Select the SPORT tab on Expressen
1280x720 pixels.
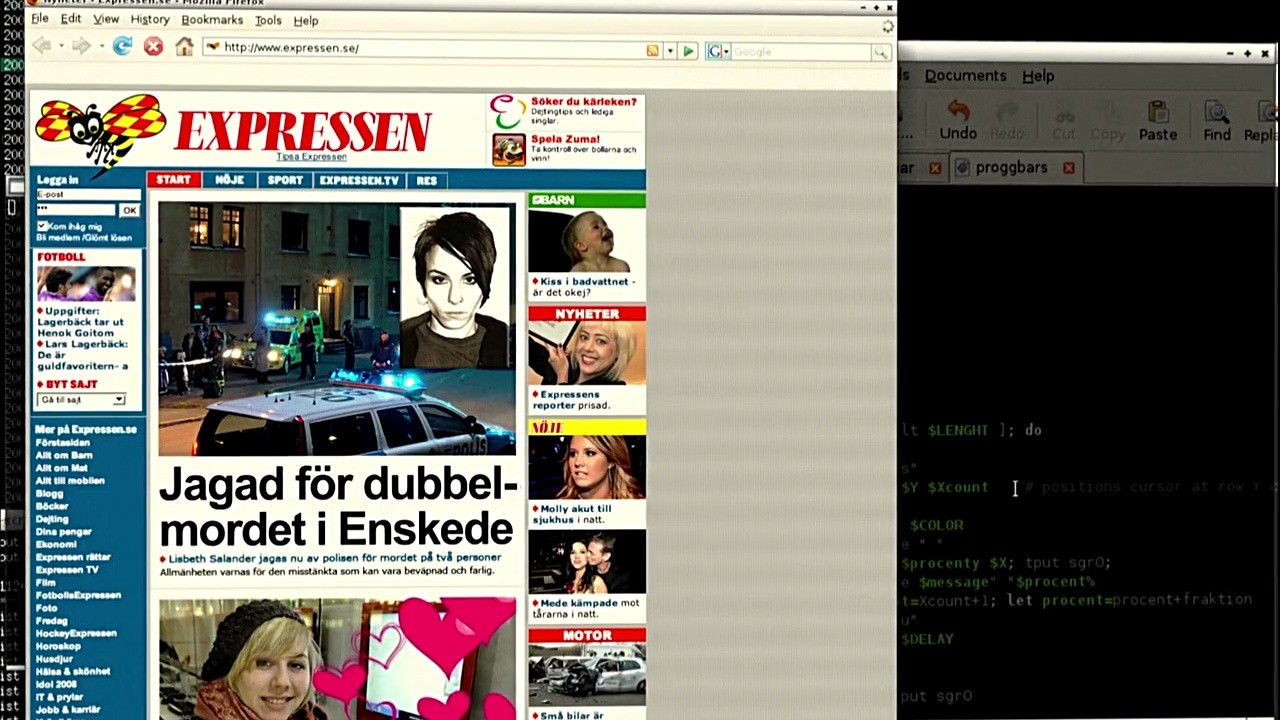coord(285,180)
